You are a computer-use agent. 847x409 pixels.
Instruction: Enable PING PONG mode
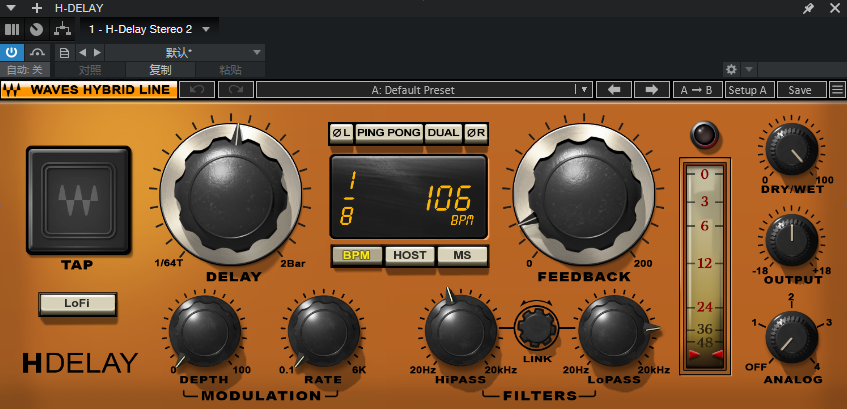point(389,133)
